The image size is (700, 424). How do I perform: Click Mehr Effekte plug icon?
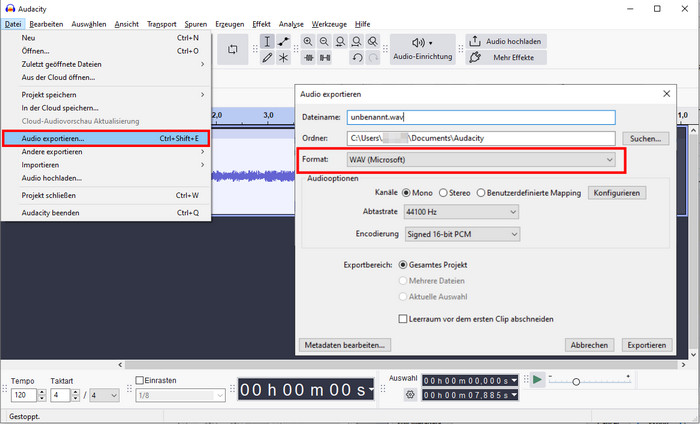[x=475, y=57]
